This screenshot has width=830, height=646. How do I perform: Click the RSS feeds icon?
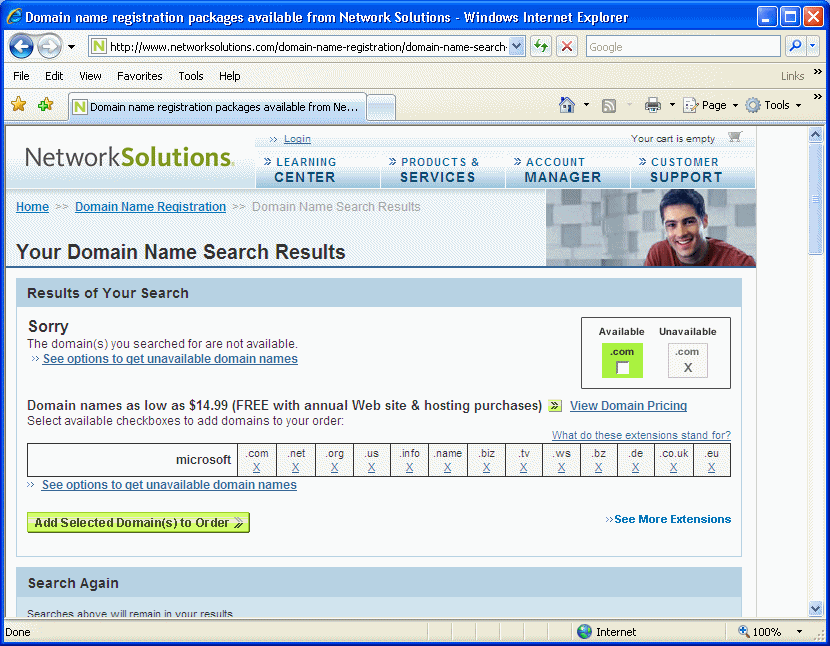[x=609, y=105]
